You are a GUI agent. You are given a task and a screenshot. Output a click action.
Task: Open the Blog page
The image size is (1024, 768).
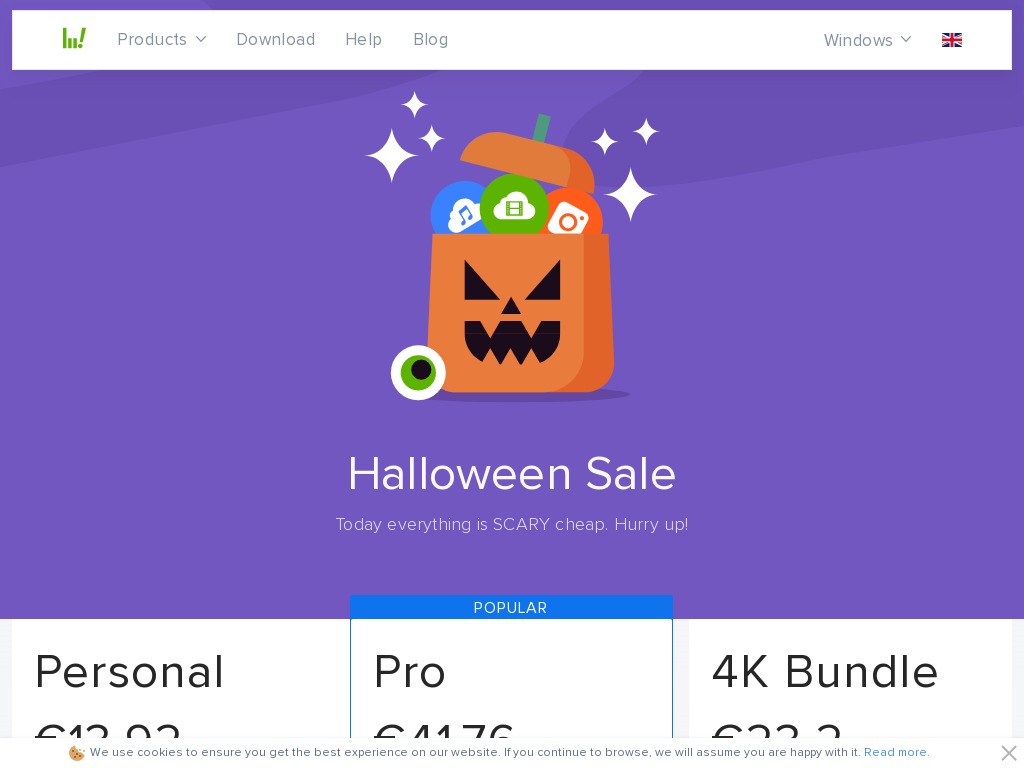click(x=430, y=39)
